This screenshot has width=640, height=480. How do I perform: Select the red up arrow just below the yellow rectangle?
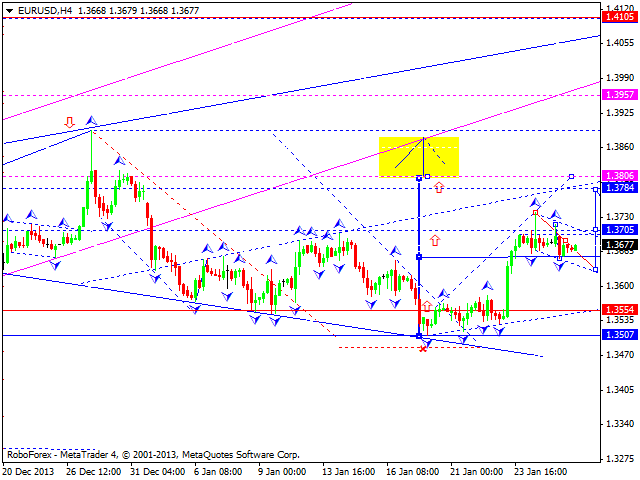tap(439, 187)
